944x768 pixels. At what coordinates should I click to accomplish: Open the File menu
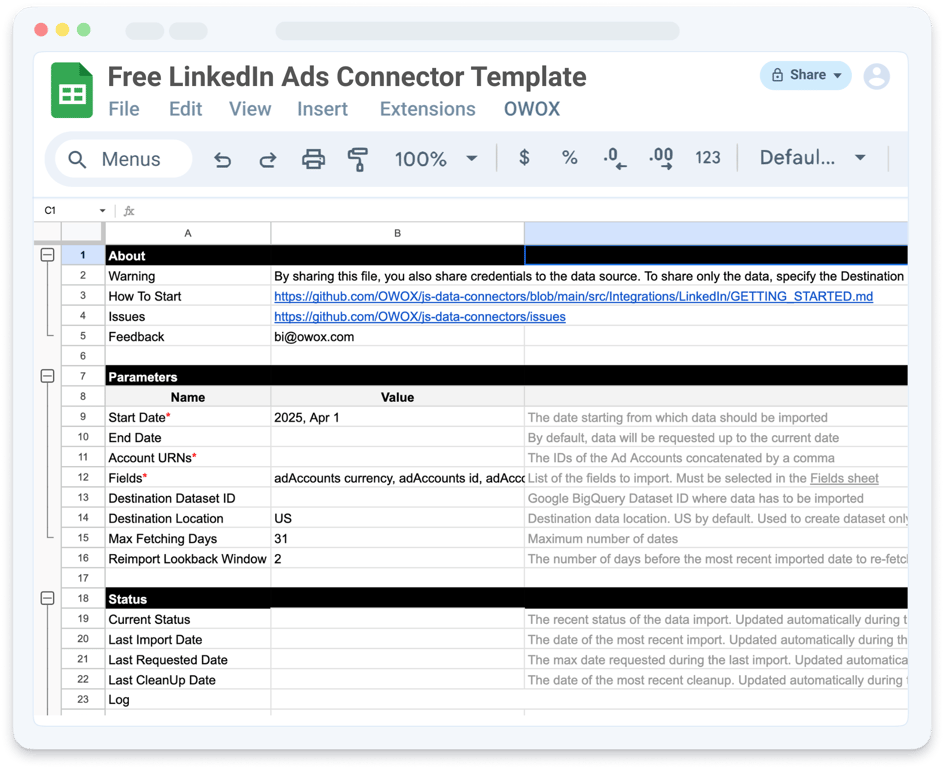point(124,109)
